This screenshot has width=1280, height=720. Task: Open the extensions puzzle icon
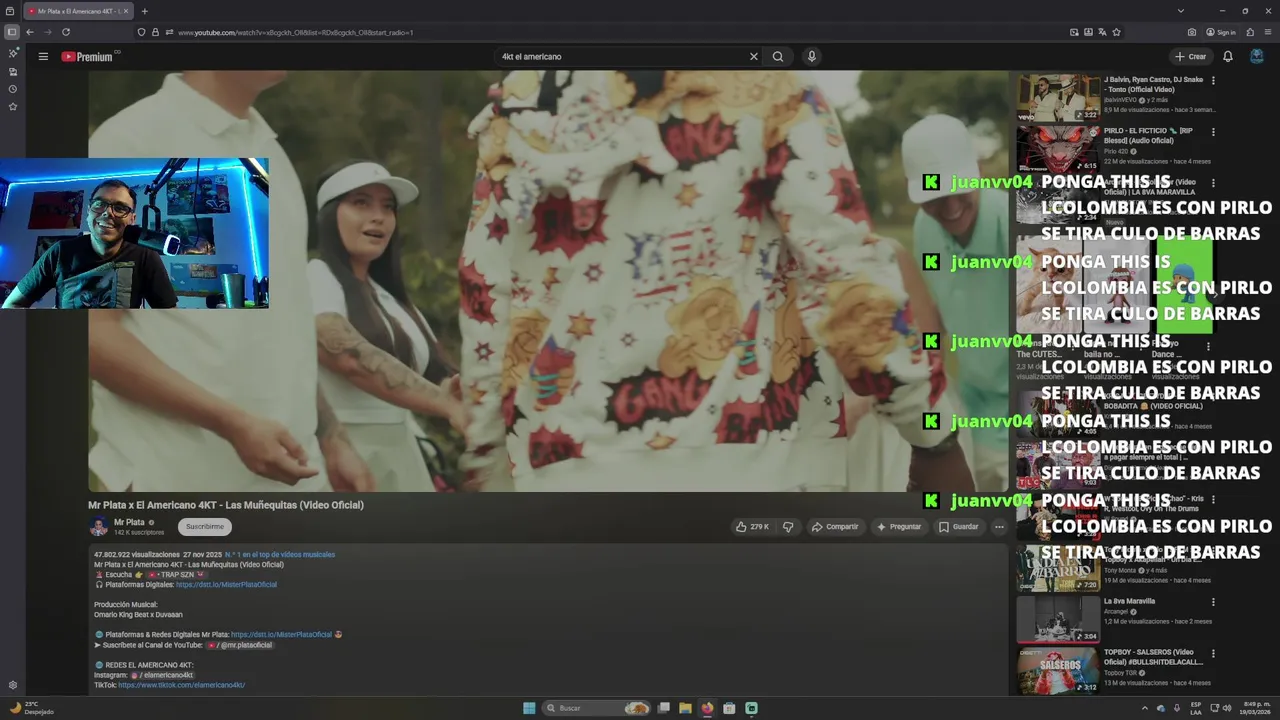(x=1250, y=32)
